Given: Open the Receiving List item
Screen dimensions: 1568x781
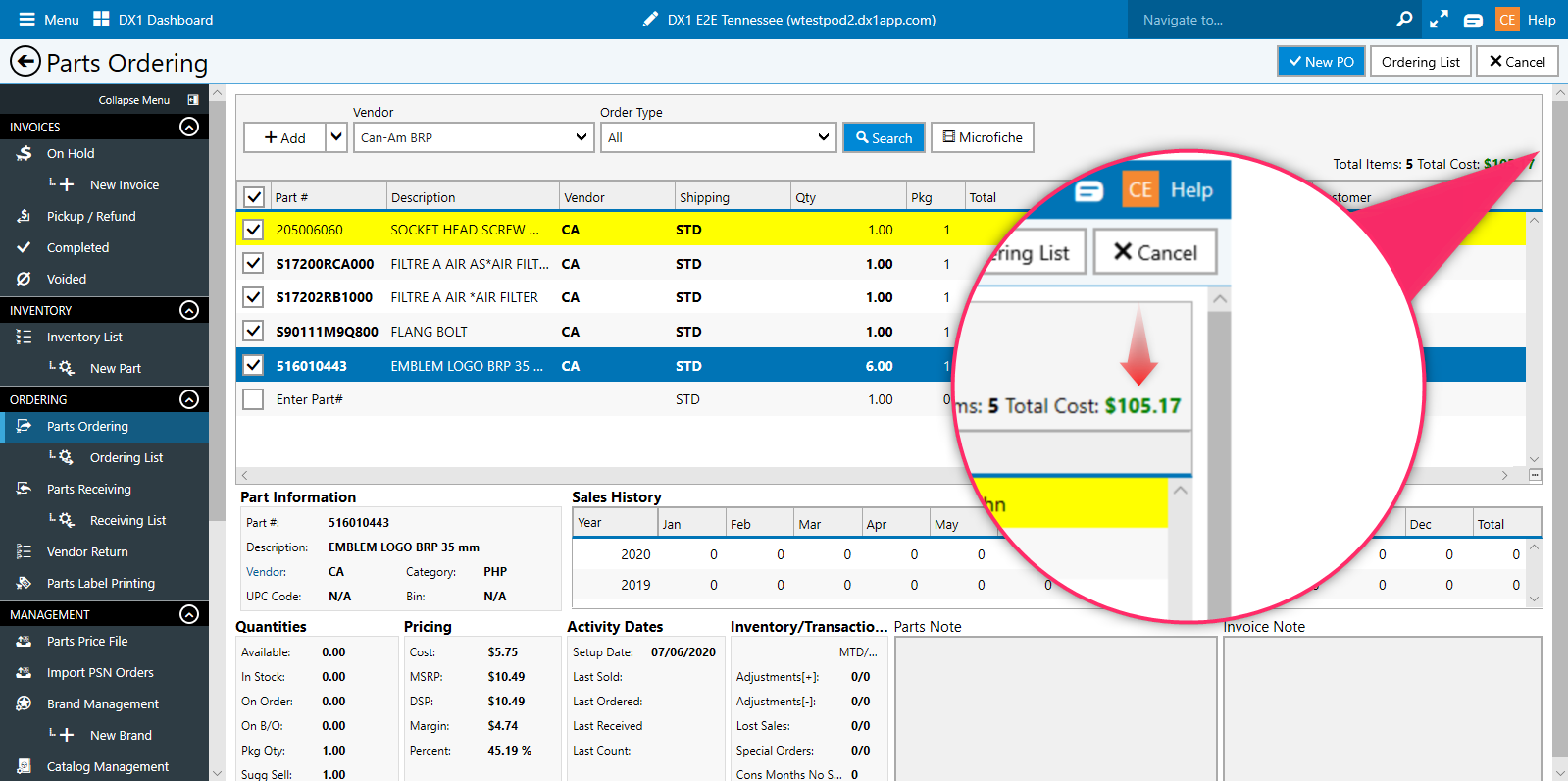Looking at the screenshot, I should [x=127, y=520].
